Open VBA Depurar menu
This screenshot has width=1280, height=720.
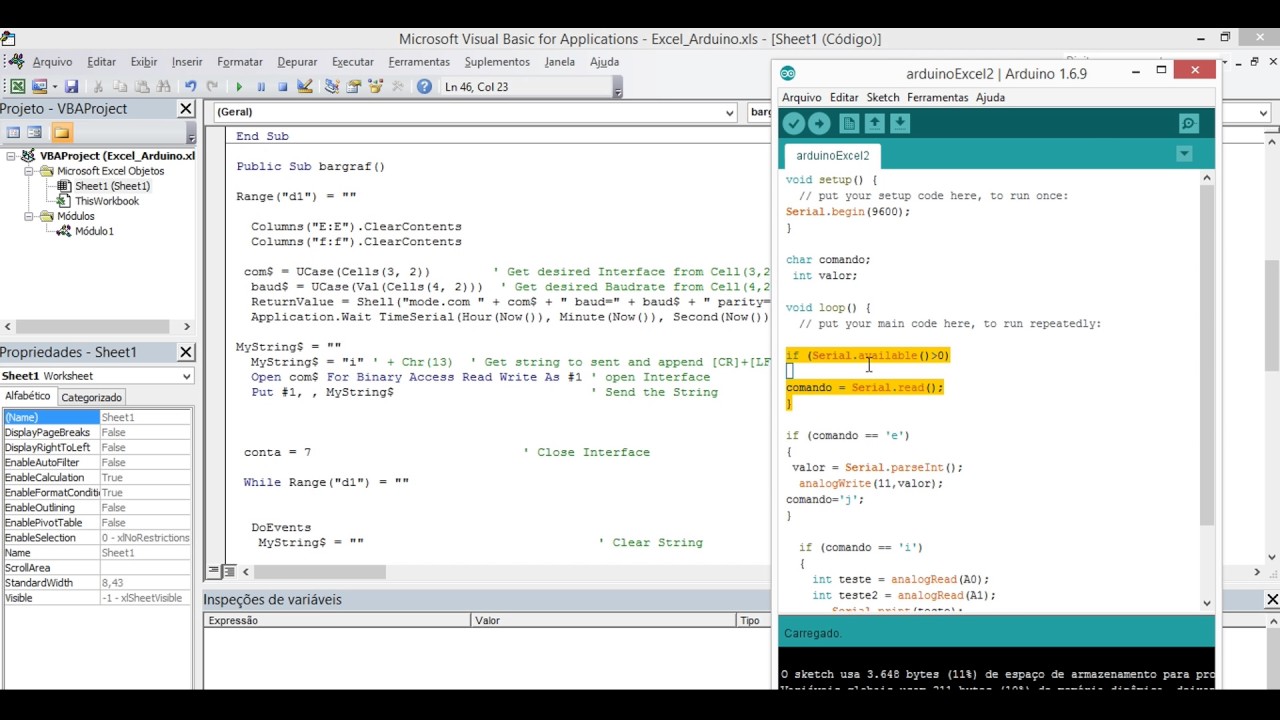pos(297,62)
